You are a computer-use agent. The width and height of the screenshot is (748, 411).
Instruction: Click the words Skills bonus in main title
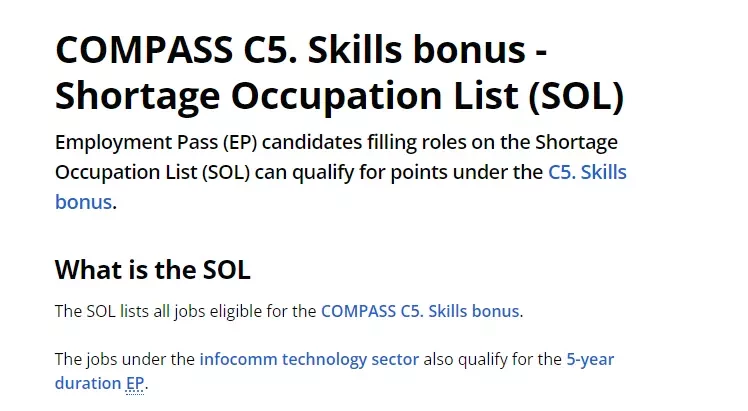click(x=416, y=50)
